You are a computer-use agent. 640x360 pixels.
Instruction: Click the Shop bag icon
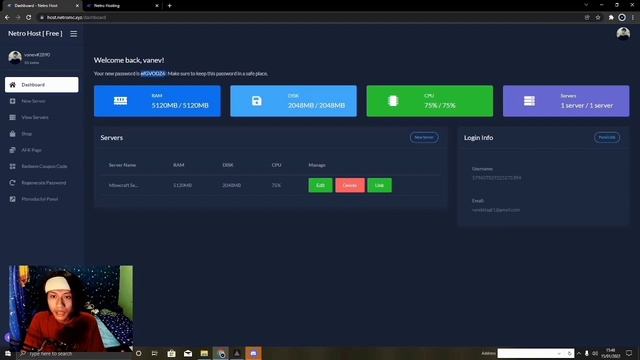pyautogui.click(x=12, y=133)
